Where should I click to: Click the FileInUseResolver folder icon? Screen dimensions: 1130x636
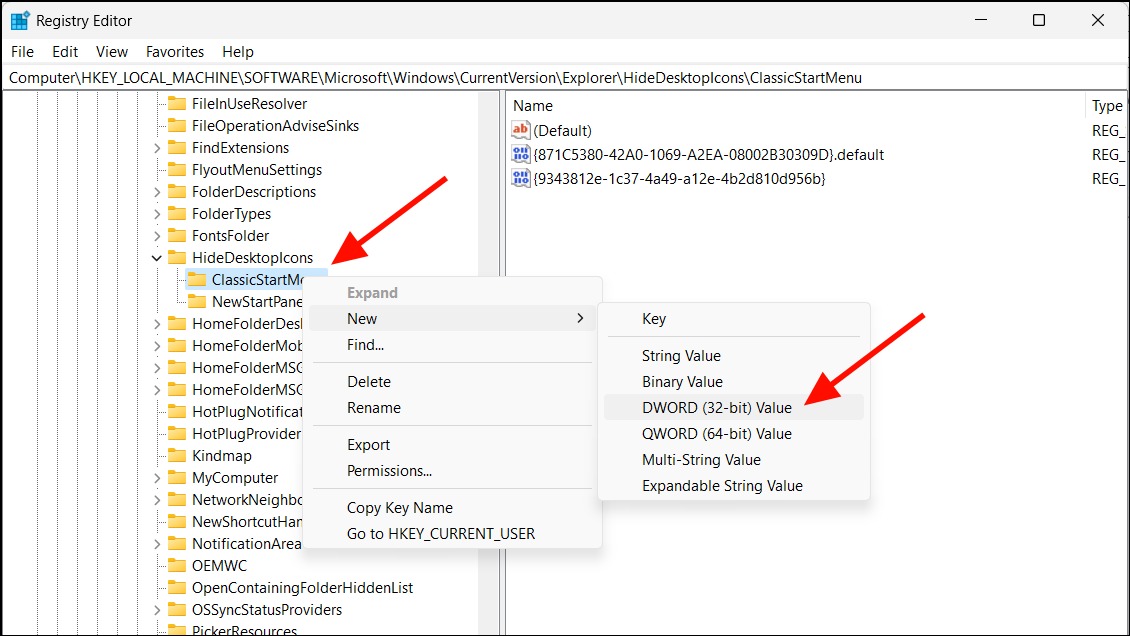pyautogui.click(x=177, y=104)
